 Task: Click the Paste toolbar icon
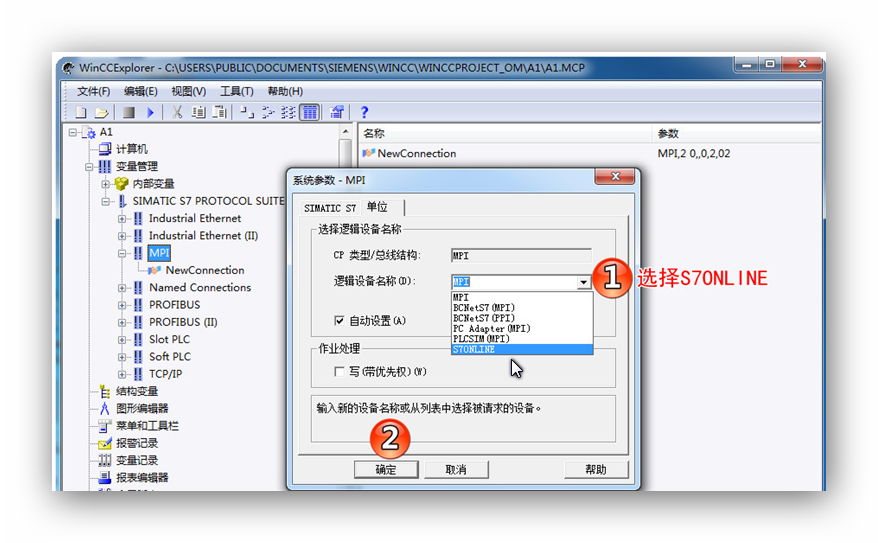[220, 113]
